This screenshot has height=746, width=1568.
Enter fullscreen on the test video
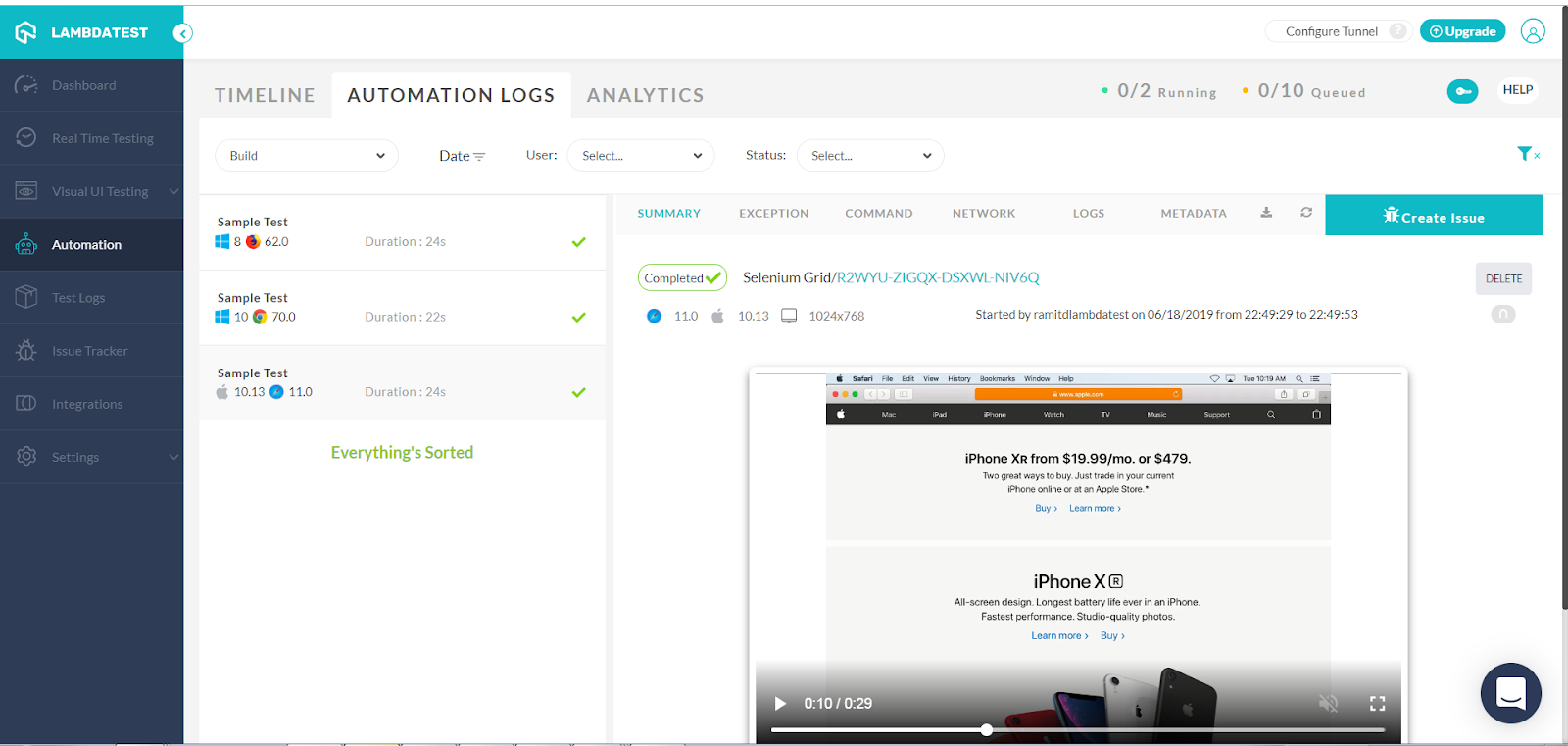(1377, 703)
